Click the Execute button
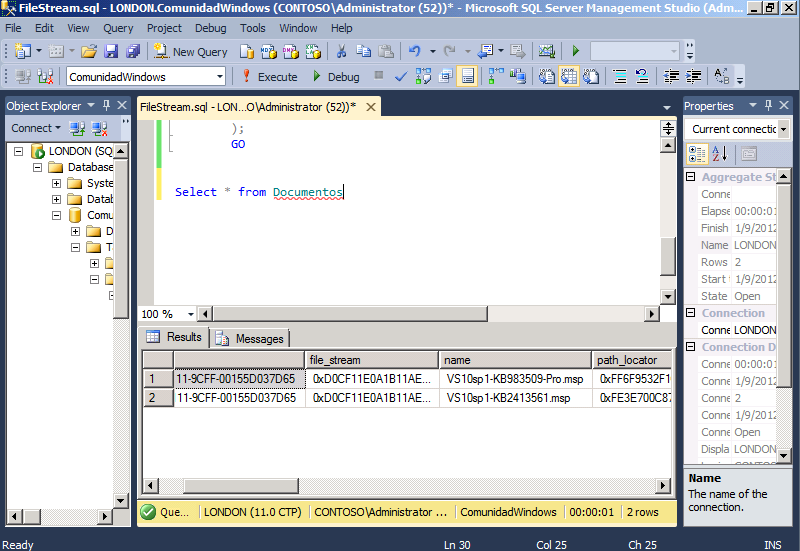800x551 pixels. tap(269, 77)
